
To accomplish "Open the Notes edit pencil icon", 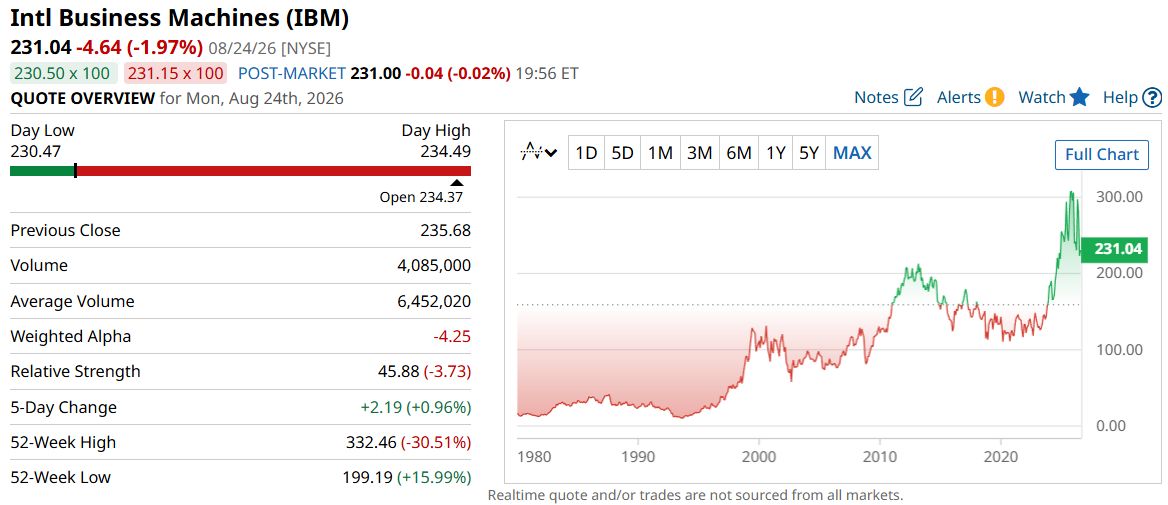I will click(x=913, y=97).
